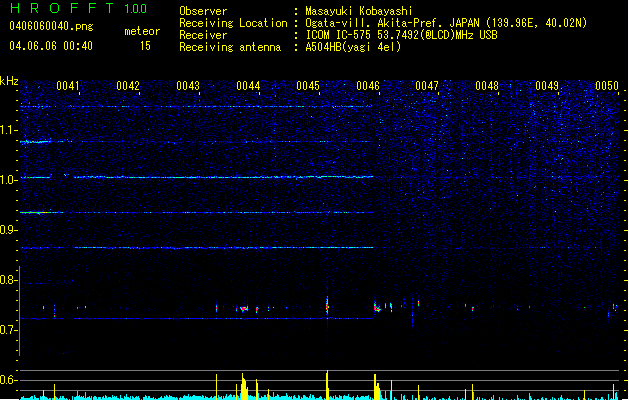Click observer name Masayuki Kobayashi
The image size is (629, 400).
(x=359, y=11)
